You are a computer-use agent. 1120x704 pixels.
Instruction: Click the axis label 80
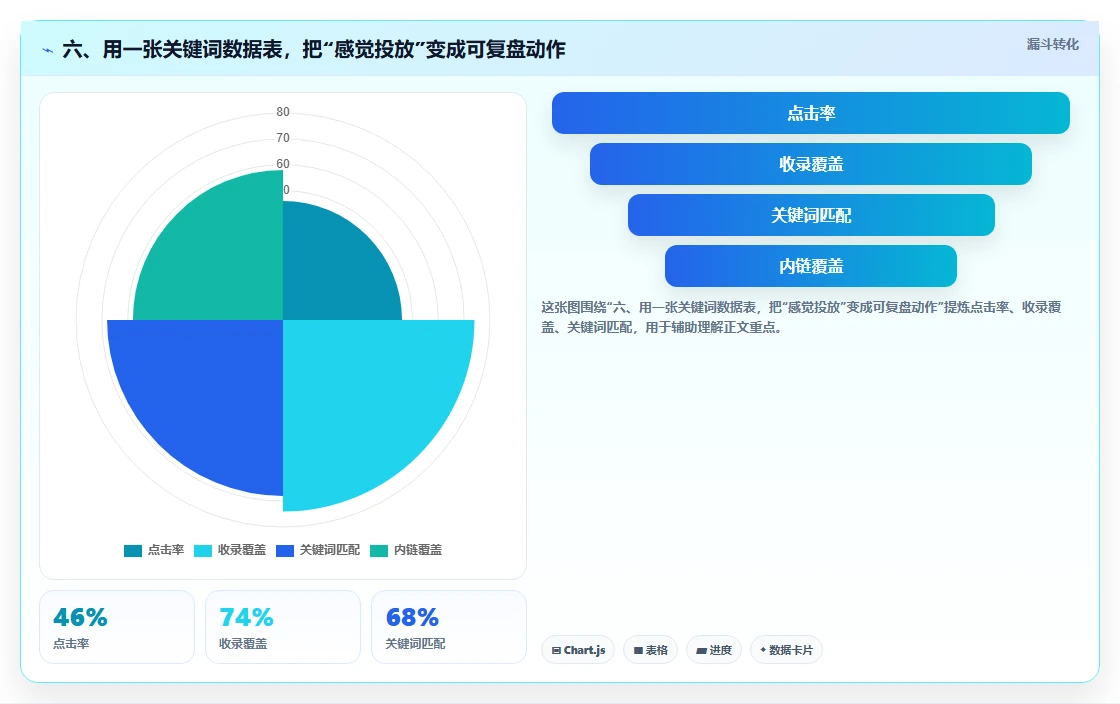point(283,112)
